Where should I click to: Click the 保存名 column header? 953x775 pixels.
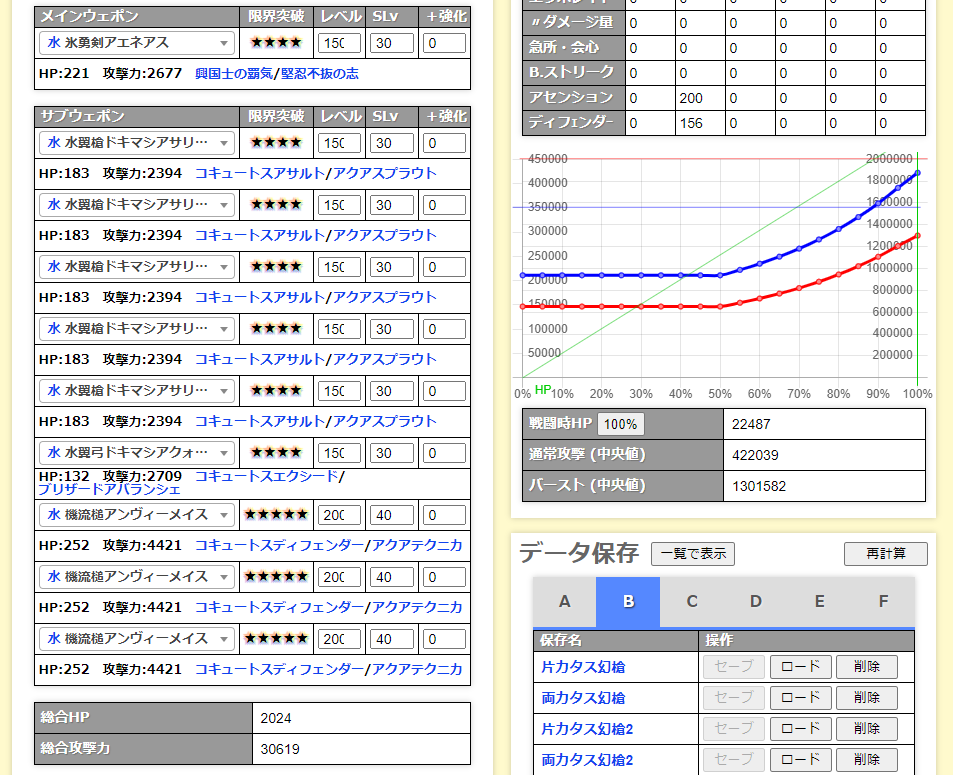pyautogui.click(x=616, y=640)
